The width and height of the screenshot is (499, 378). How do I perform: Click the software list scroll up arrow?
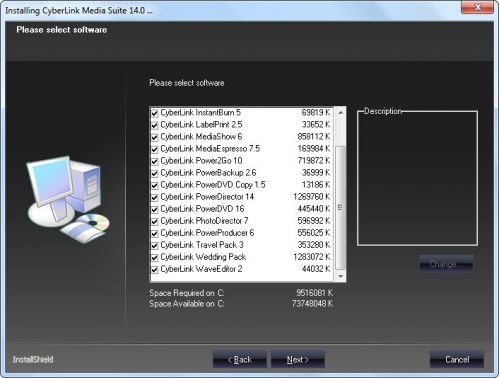(340, 113)
